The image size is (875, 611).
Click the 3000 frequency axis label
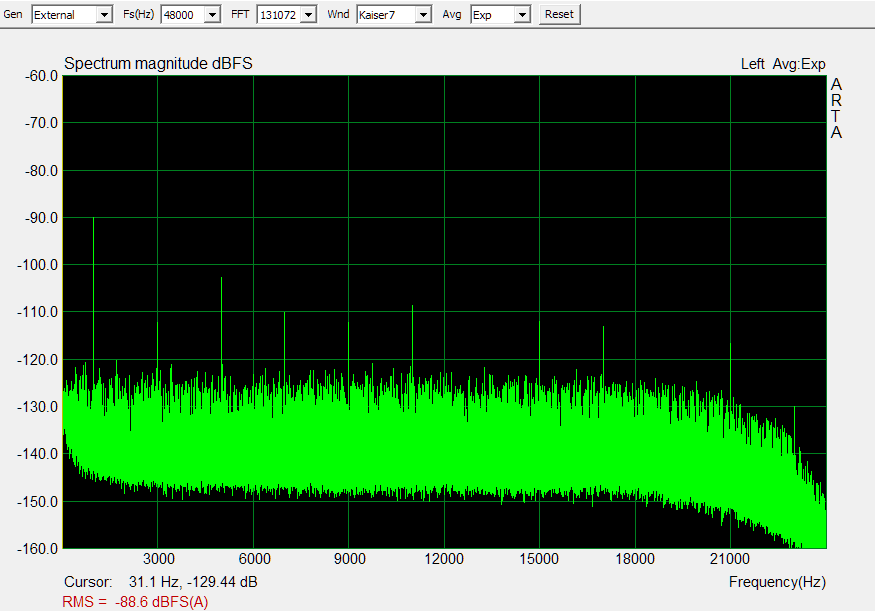[158, 559]
